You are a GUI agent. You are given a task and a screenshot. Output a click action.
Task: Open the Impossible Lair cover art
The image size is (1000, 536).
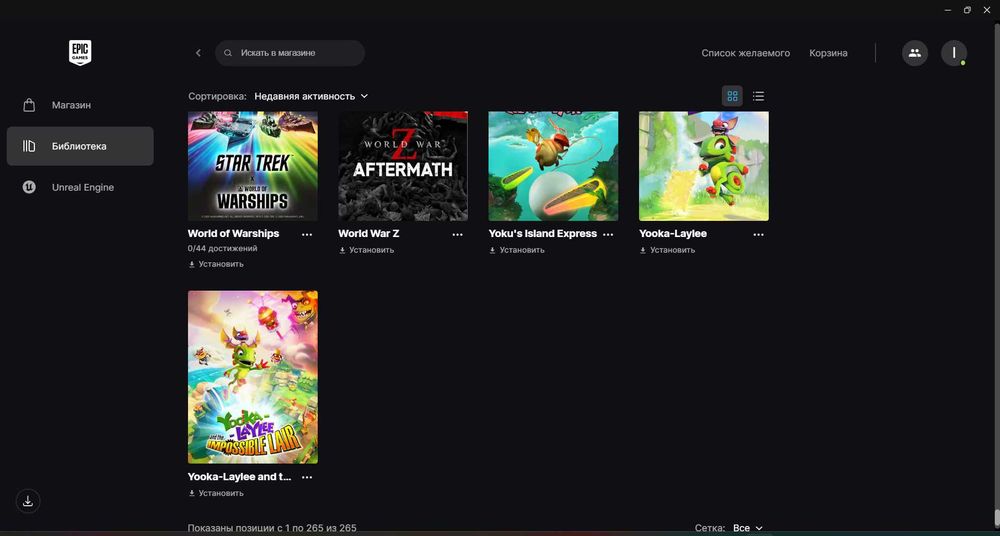point(253,377)
